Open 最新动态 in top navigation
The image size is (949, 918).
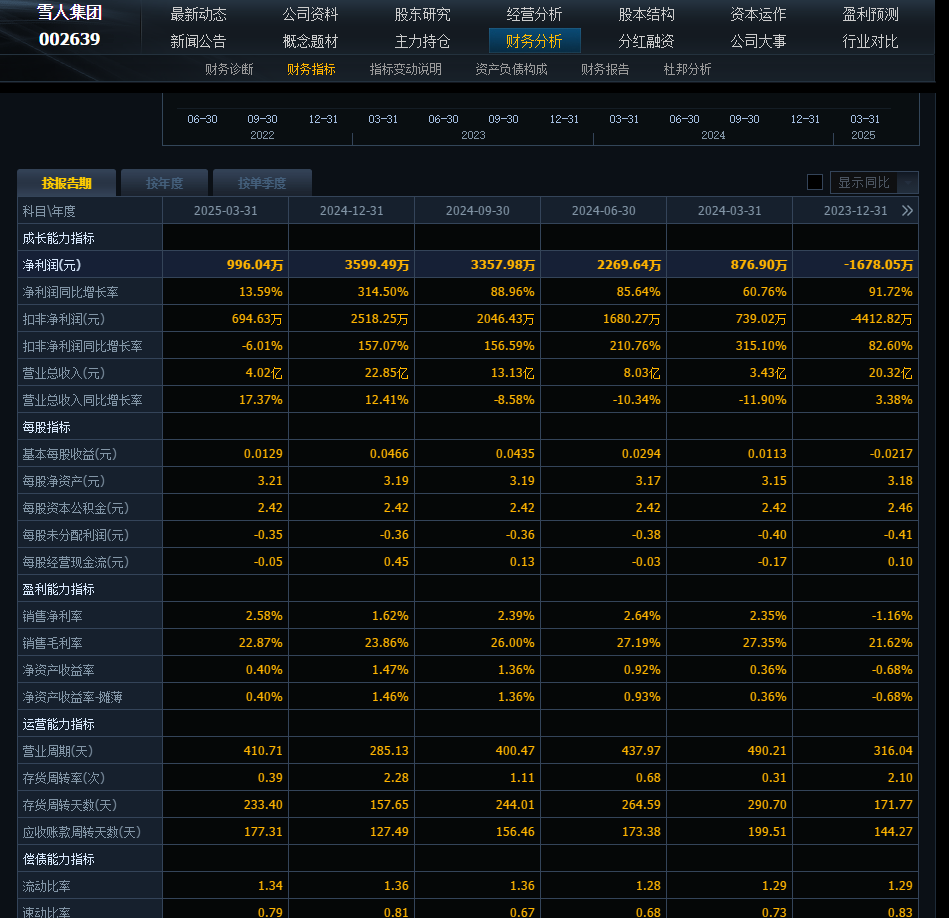[x=198, y=14]
